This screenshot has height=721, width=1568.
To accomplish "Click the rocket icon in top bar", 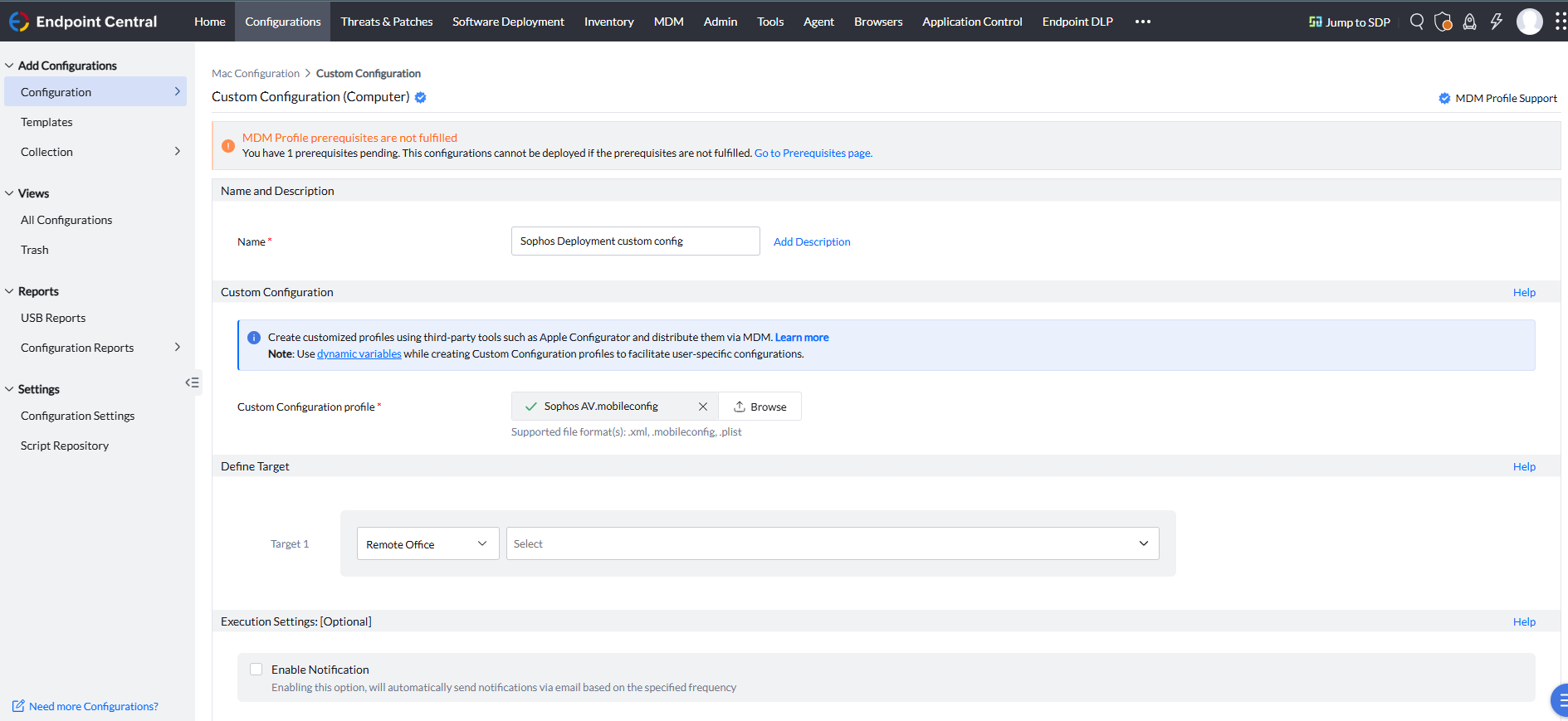I will [1469, 22].
